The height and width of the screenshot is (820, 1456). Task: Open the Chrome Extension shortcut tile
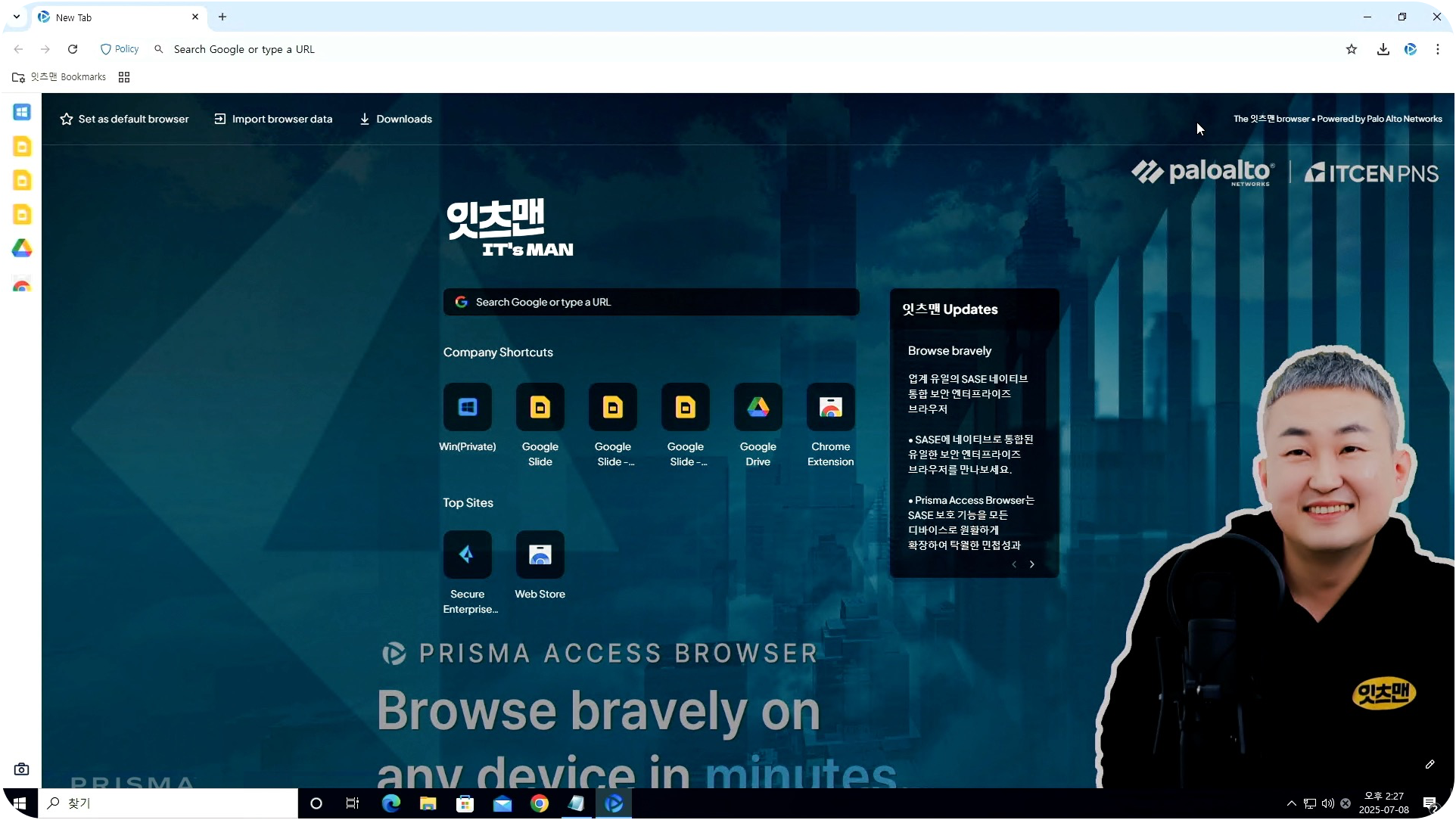(x=831, y=408)
